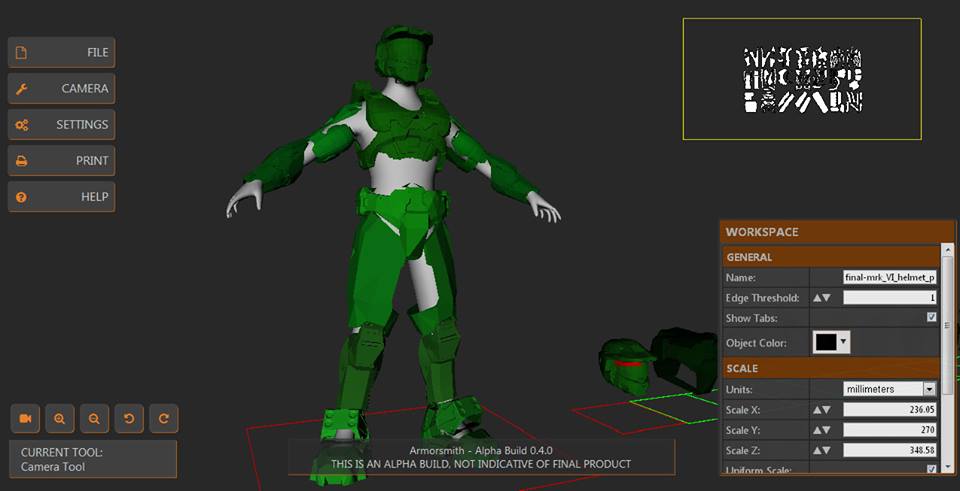Viewport: 960px width, 491px height.
Task: Click the Scale Y value field
Action: click(x=890, y=430)
